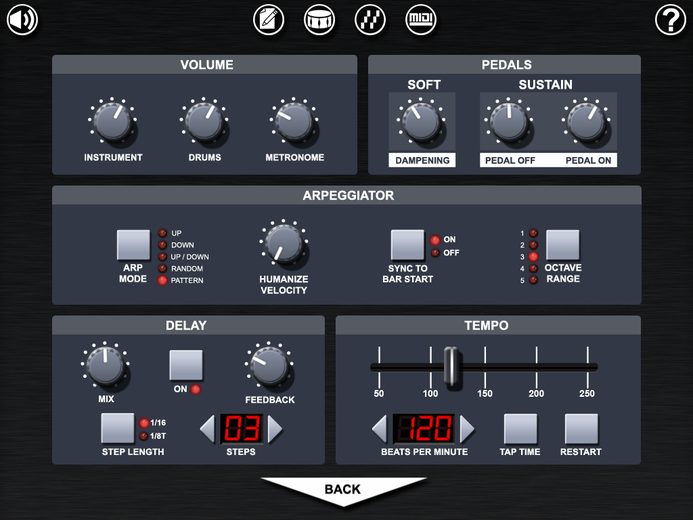
Task: Select the 1/8T step length LED
Action: (144, 436)
